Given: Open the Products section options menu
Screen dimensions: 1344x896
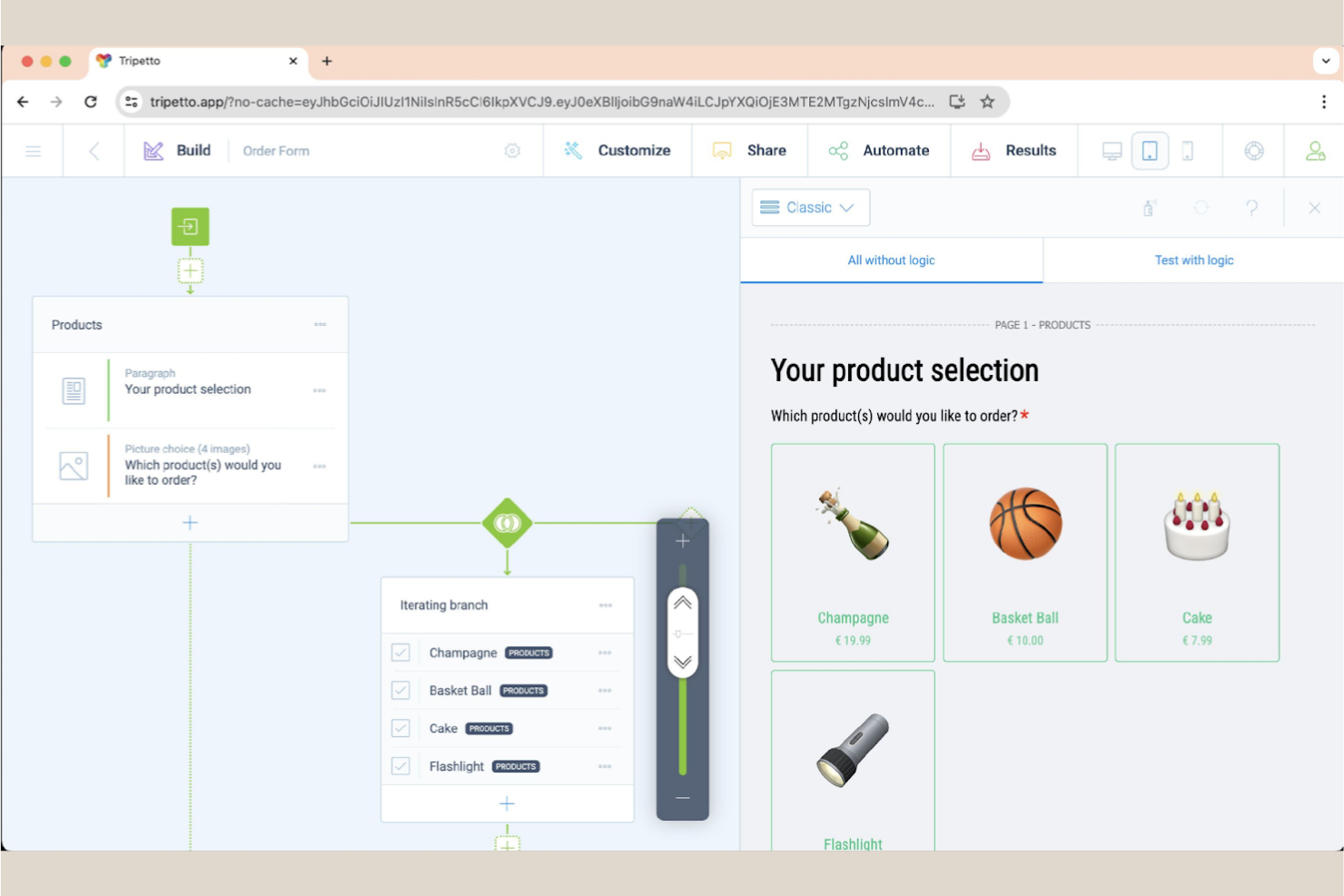Looking at the screenshot, I should [x=320, y=324].
